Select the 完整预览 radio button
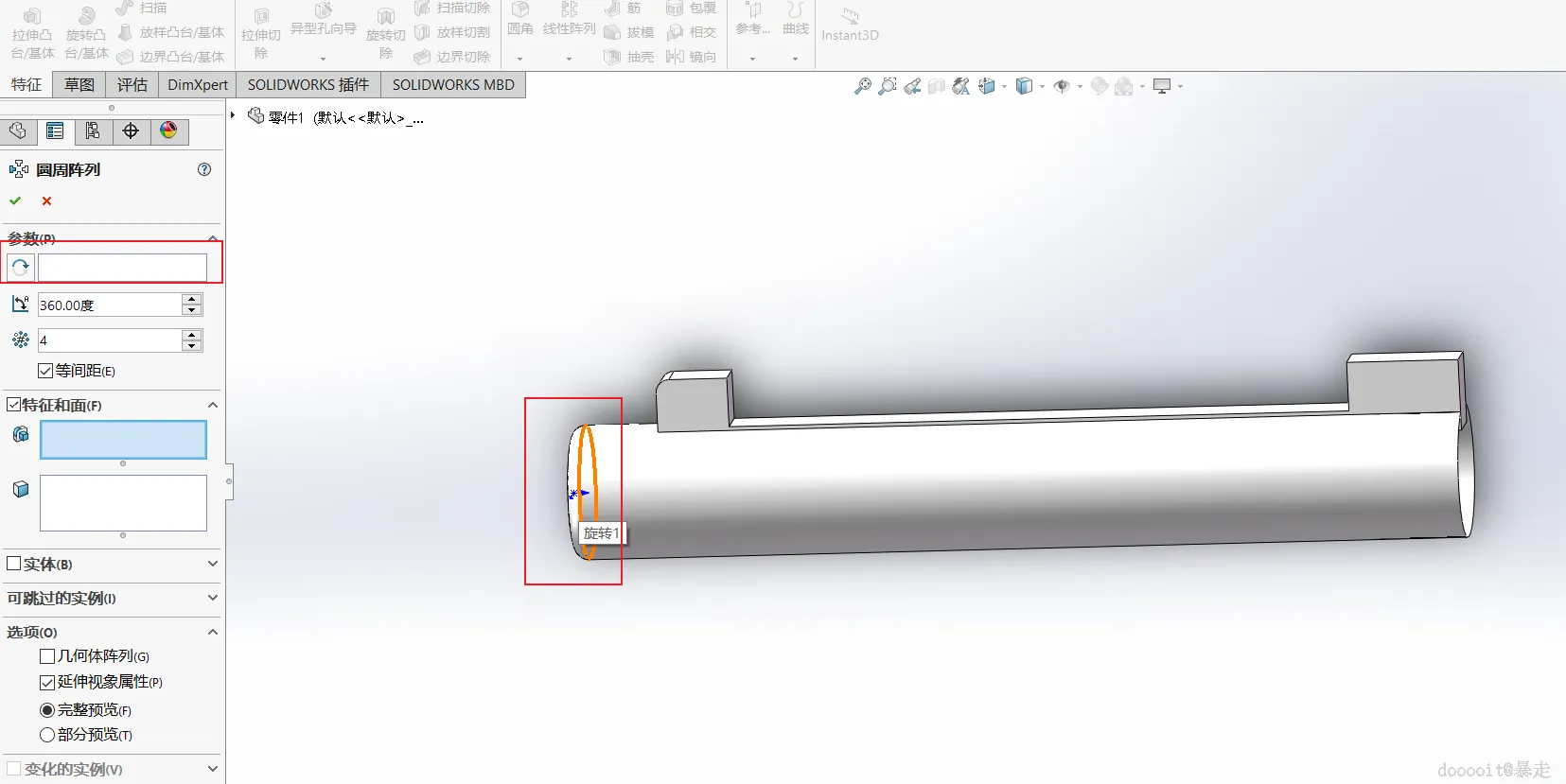The image size is (1566, 784). click(47, 710)
